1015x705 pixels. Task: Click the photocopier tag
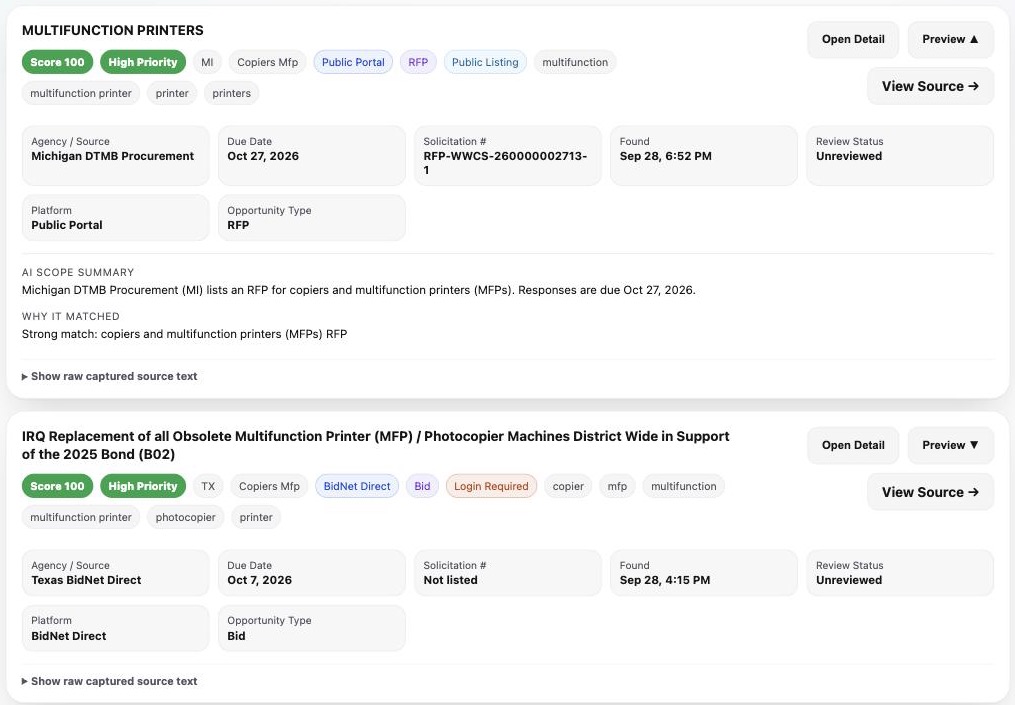pos(186,517)
